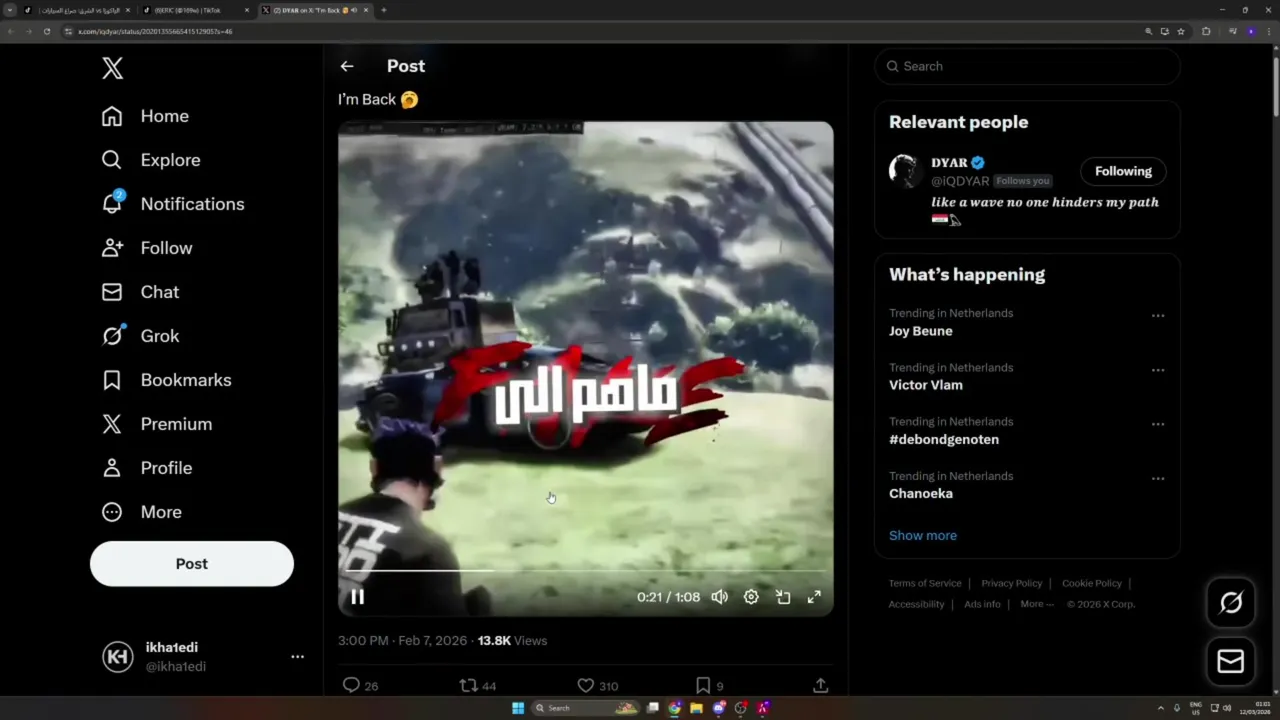Open options for the Victor Vlam trend
The width and height of the screenshot is (1280, 720).
(1158, 370)
